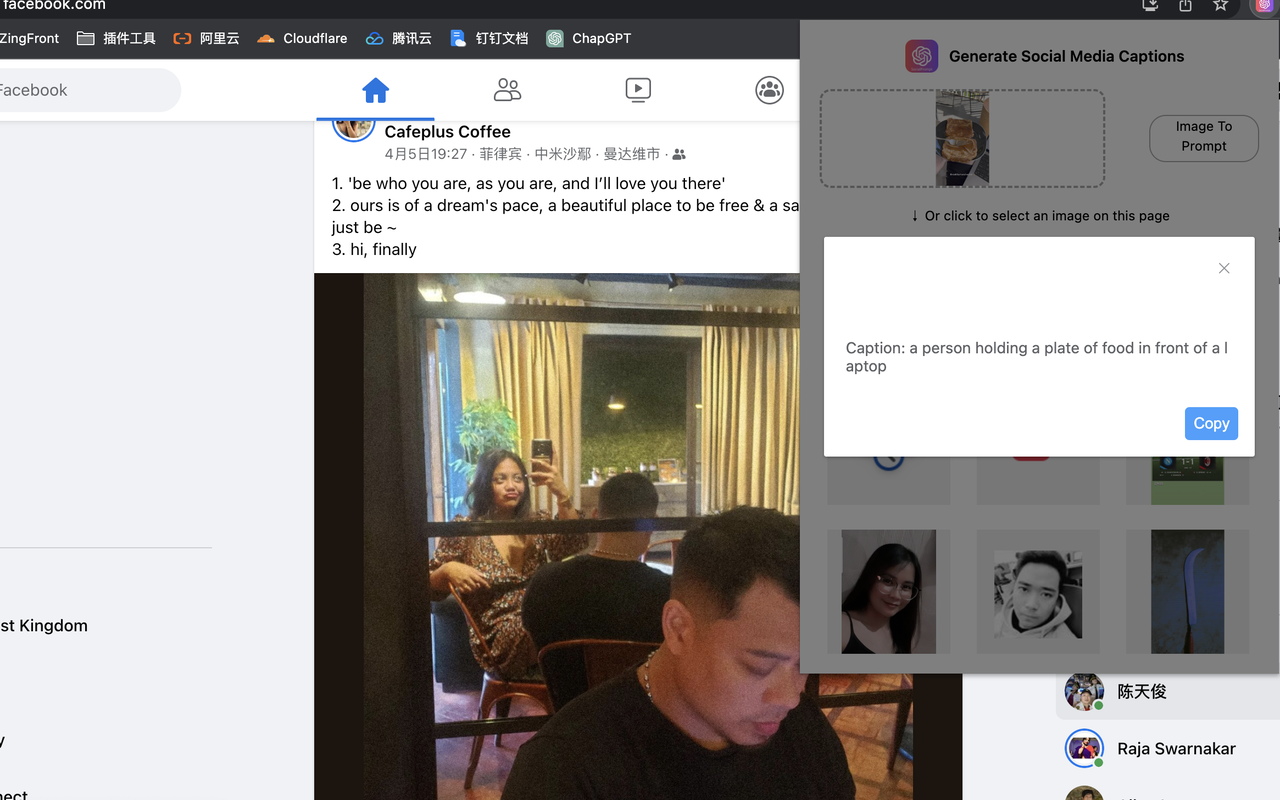
Task: Click the Groups icon in the navigation bar
Action: pos(769,90)
